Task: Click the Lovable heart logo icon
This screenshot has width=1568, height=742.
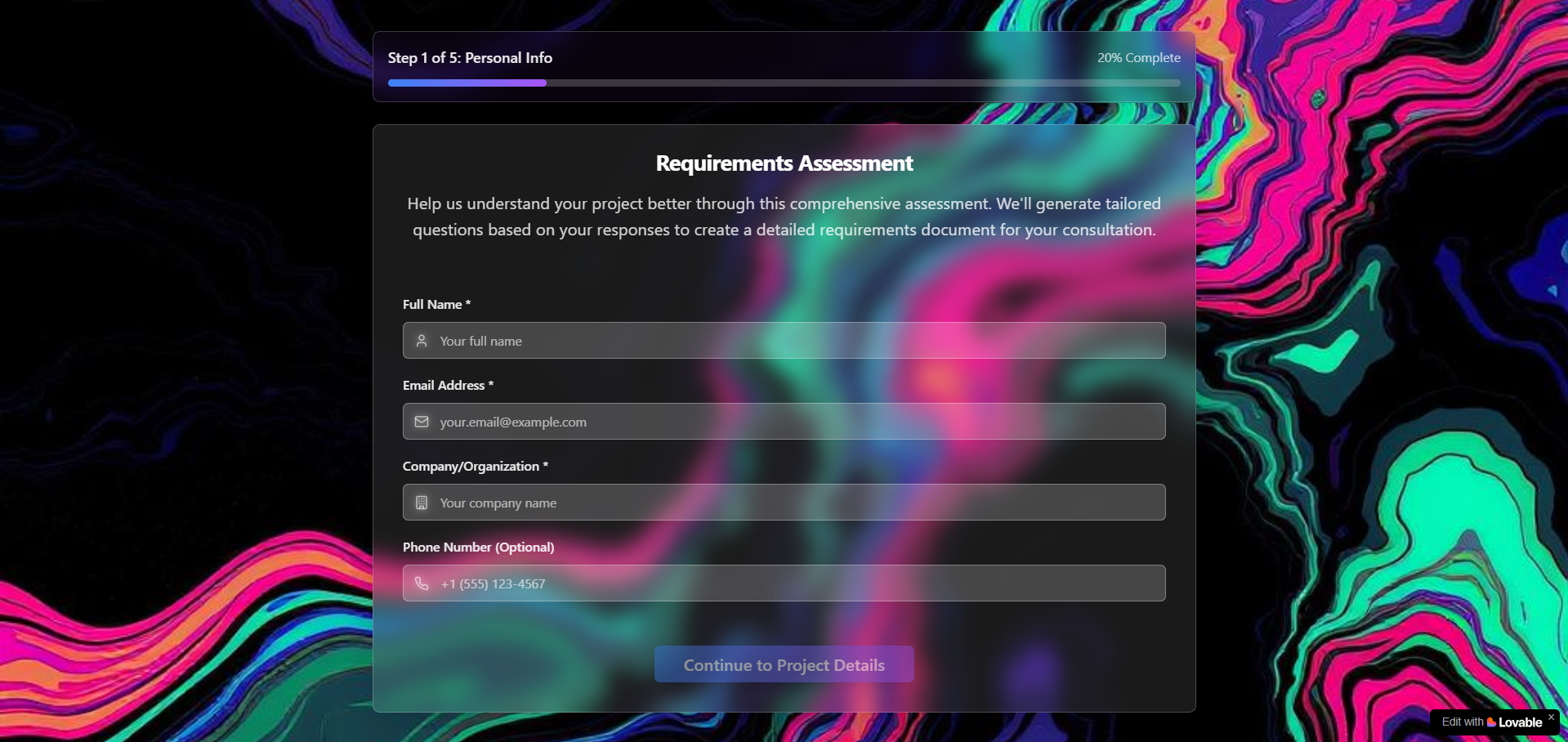Action: click(x=1491, y=722)
